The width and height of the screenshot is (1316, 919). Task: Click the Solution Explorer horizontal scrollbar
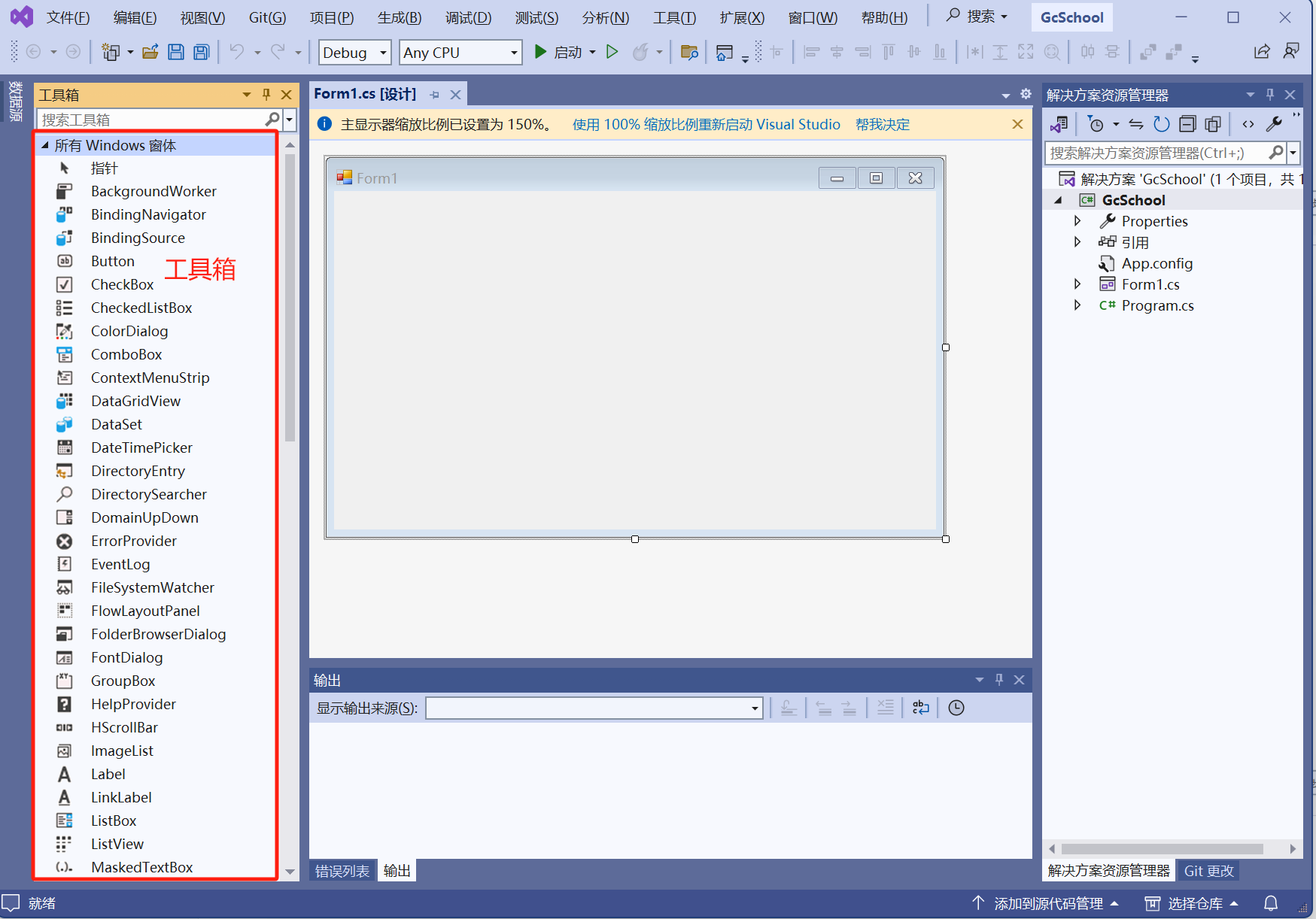[x=1162, y=849]
